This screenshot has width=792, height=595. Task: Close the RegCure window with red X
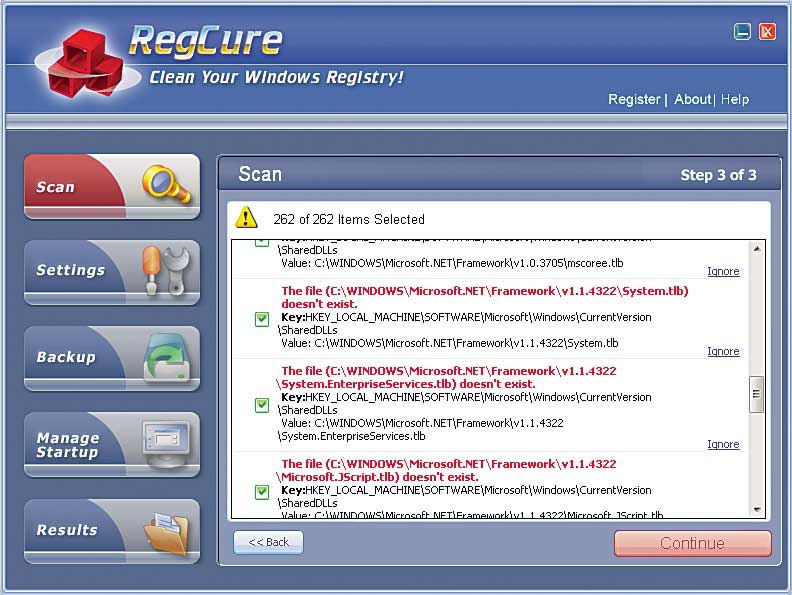[767, 32]
